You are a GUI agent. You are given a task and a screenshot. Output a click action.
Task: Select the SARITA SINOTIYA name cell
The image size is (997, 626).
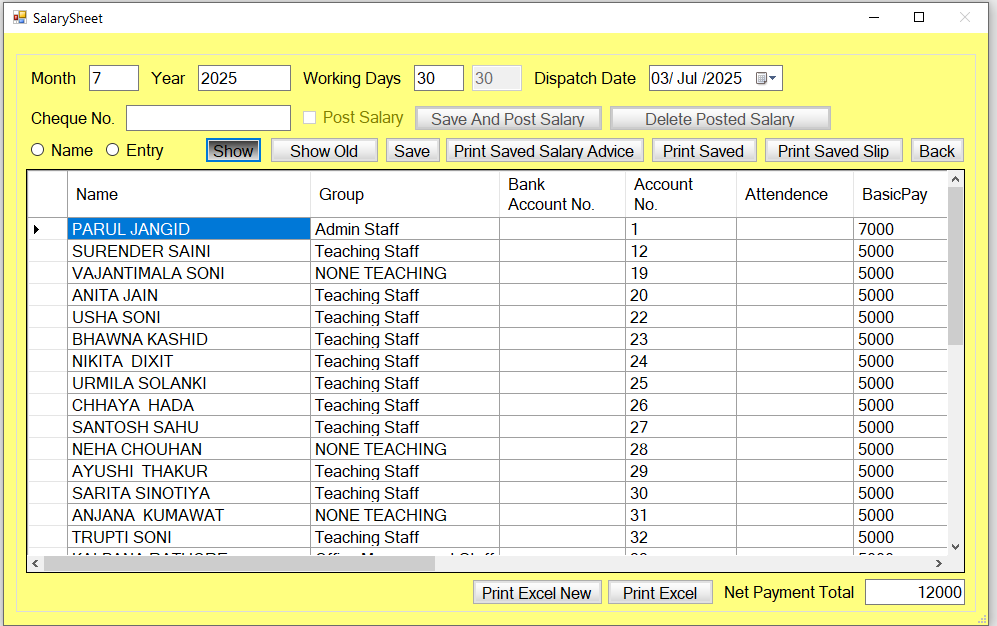189,493
